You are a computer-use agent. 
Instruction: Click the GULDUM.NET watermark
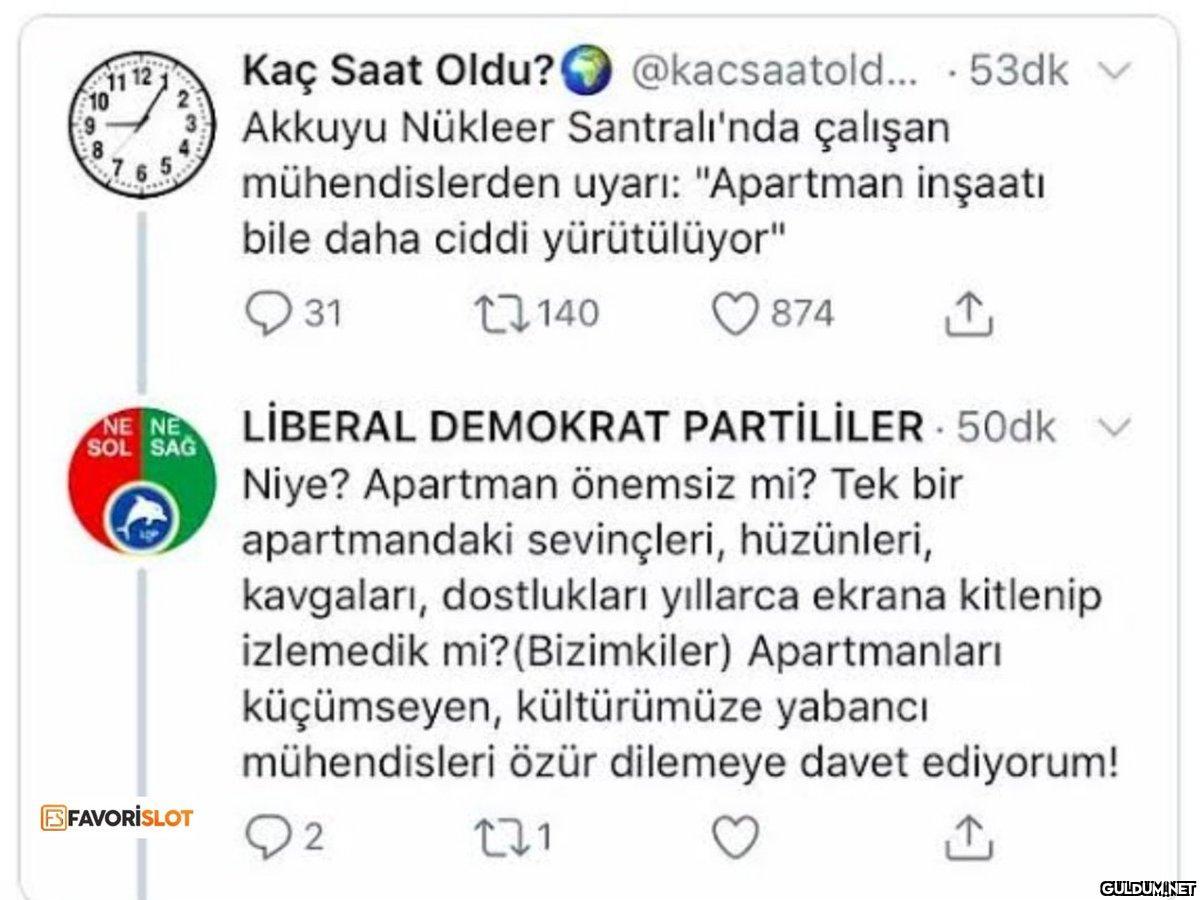coord(1147,887)
